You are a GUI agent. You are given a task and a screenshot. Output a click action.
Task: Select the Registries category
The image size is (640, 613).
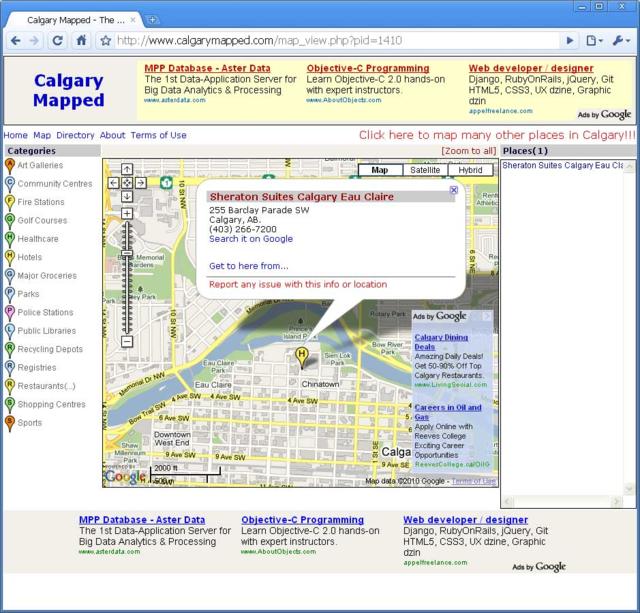click(37, 368)
